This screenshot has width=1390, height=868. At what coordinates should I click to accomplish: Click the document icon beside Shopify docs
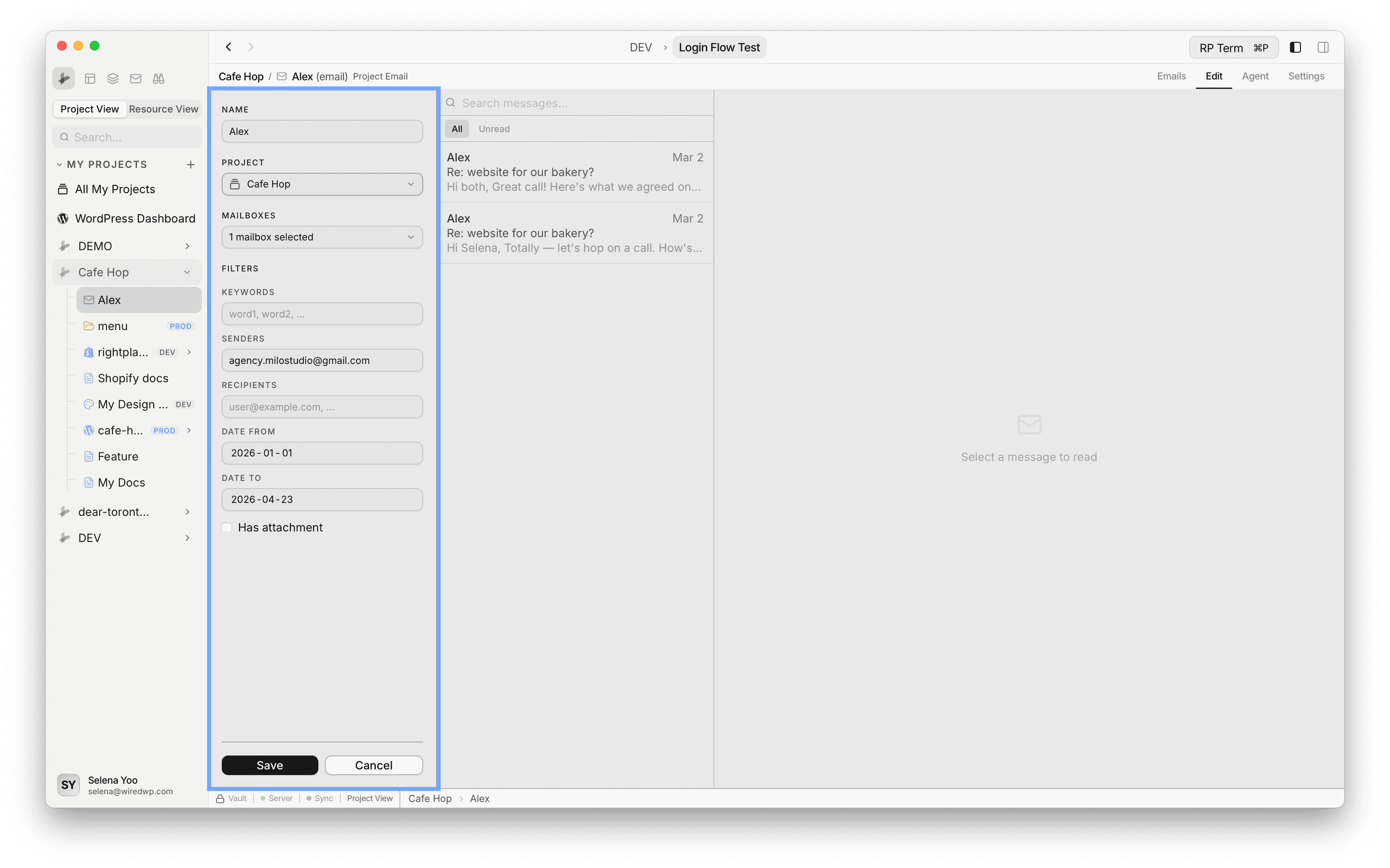tap(89, 378)
